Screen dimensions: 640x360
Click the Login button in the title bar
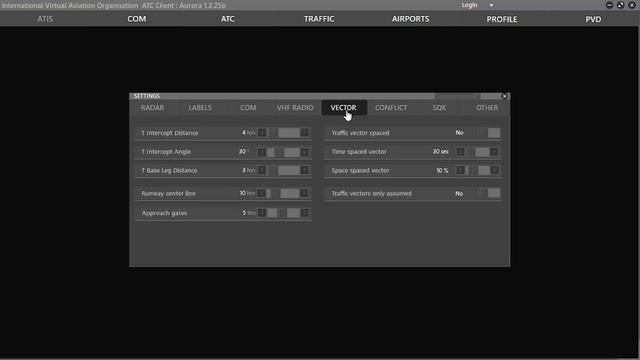pyautogui.click(x=469, y=5)
